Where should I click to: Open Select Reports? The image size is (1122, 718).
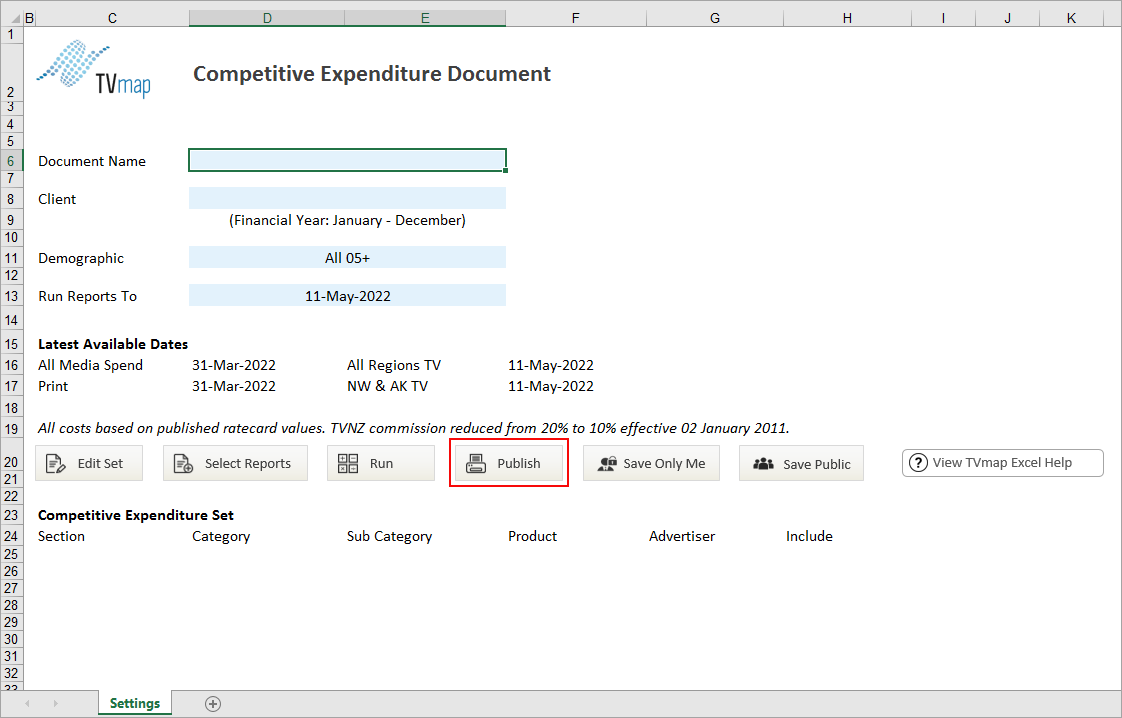235,463
